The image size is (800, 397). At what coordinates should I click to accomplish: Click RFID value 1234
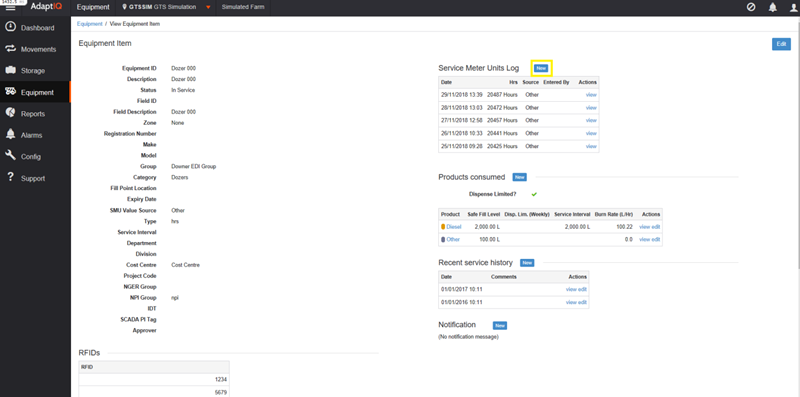[x=221, y=380]
